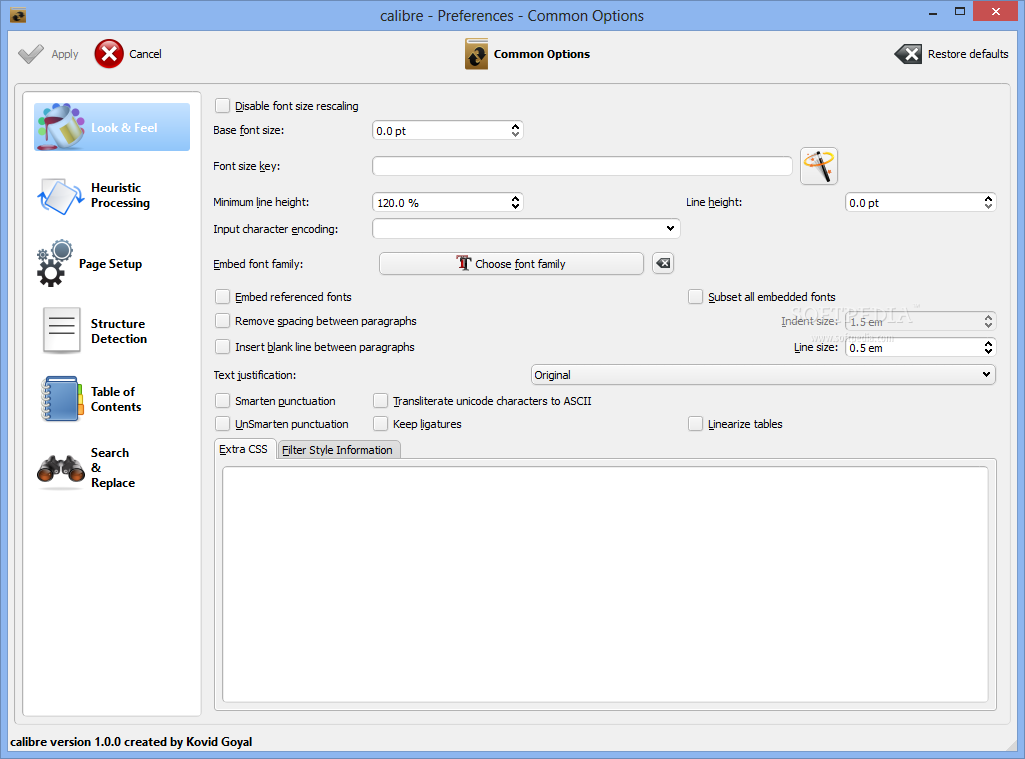
Task: Click the Choose font family button
Action: (511, 263)
